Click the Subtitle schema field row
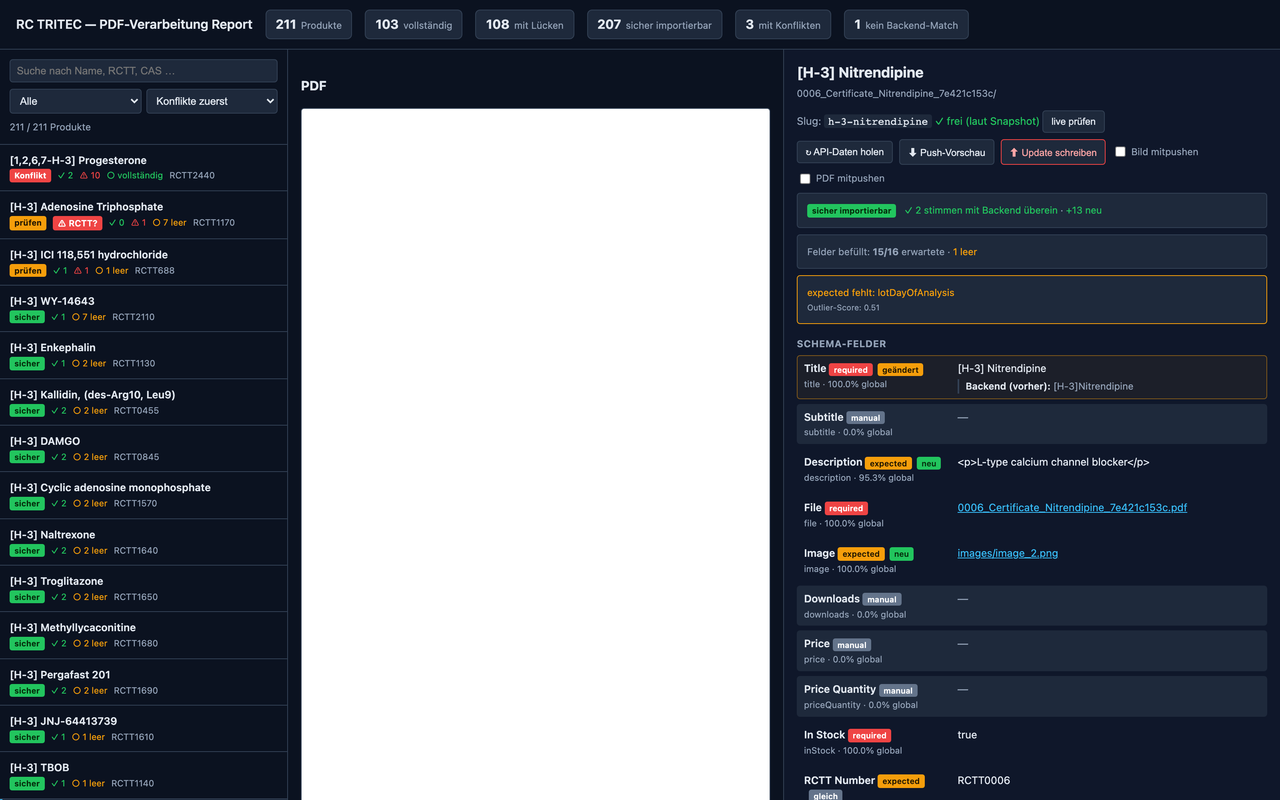Viewport: 1280px width, 800px height. coord(1032,424)
